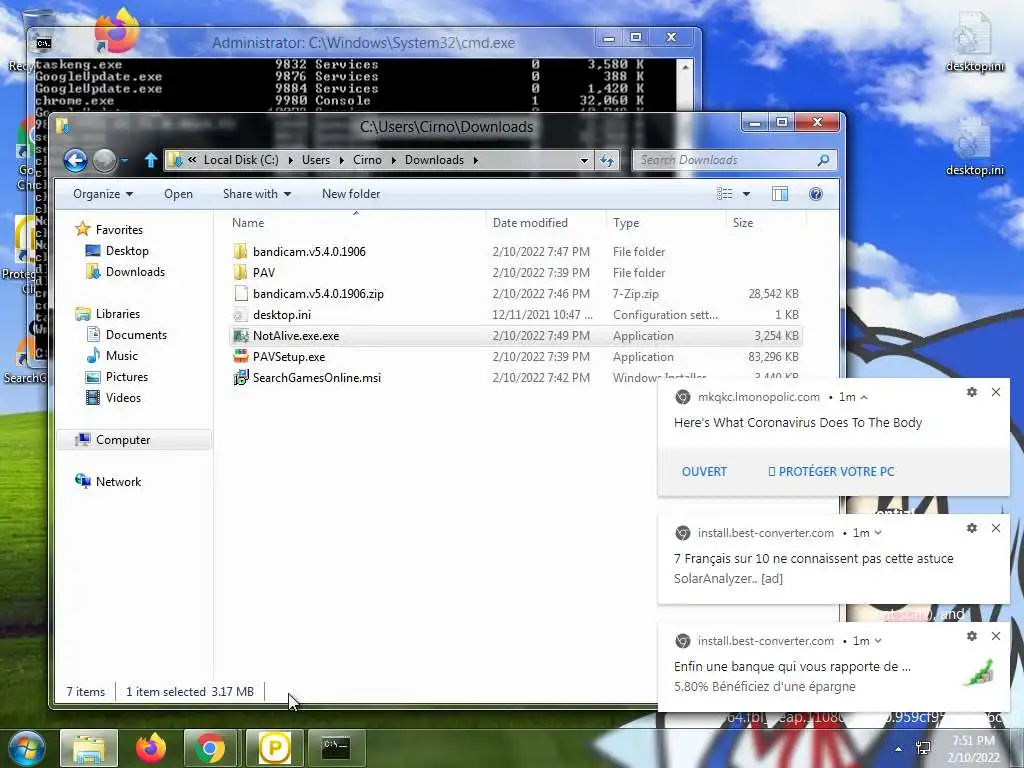Go up one folder with blue up arrow
1024x768 pixels.
(151, 160)
